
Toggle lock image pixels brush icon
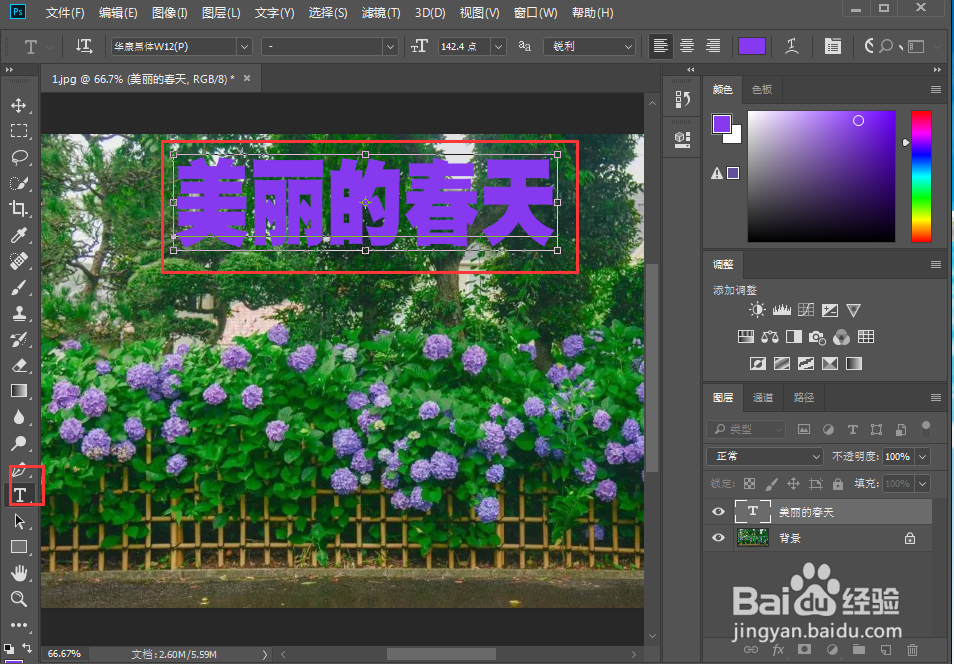(771, 484)
